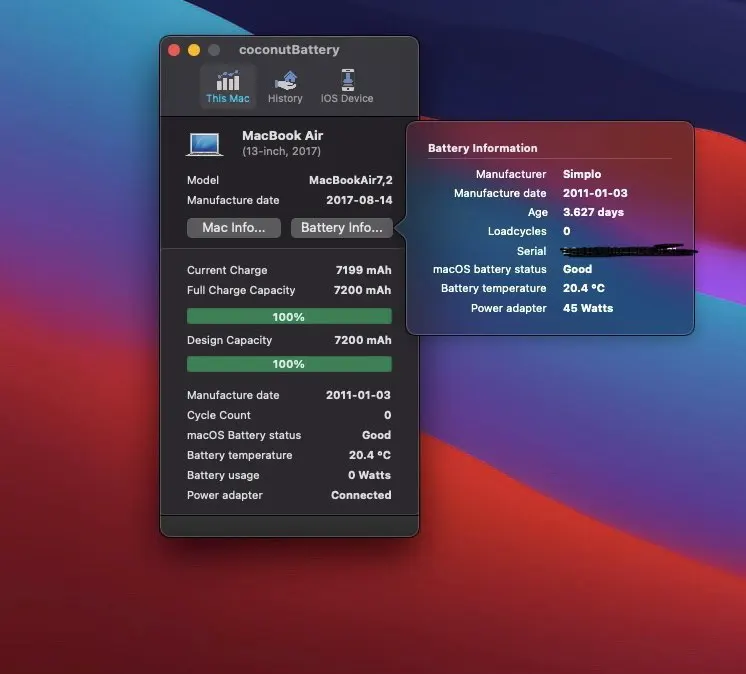Click the Manufacturer Simplo value
Image resolution: width=746 pixels, height=674 pixels.
pyautogui.click(x=582, y=174)
